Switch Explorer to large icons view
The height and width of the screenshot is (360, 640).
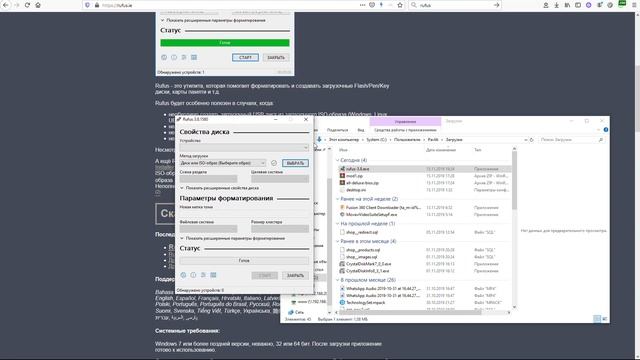[604, 319]
